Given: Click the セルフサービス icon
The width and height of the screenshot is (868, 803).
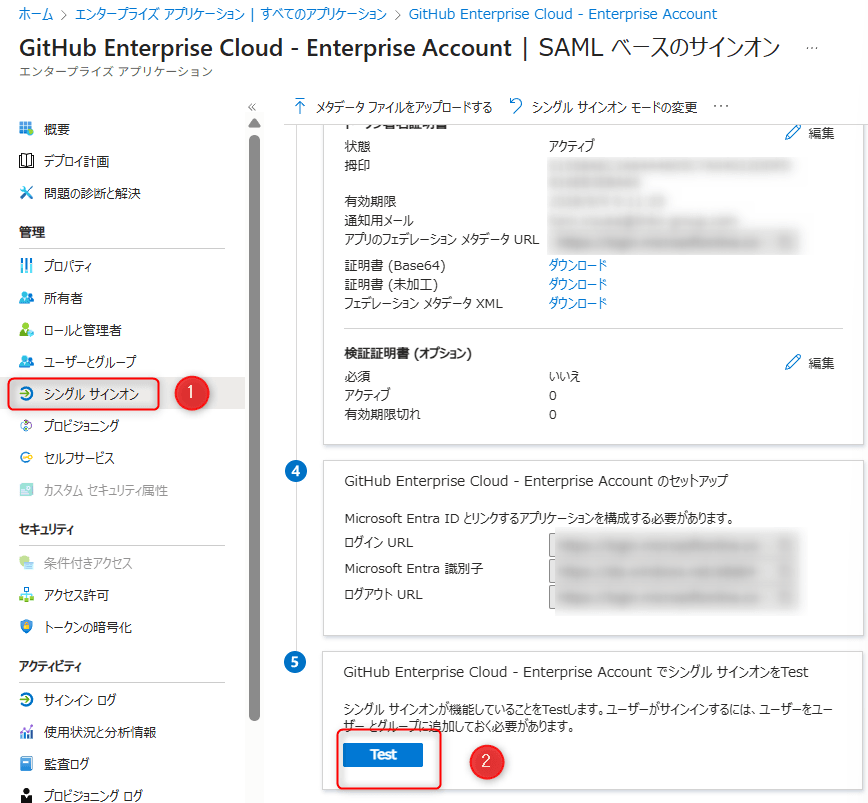Looking at the screenshot, I should (x=26, y=458).
